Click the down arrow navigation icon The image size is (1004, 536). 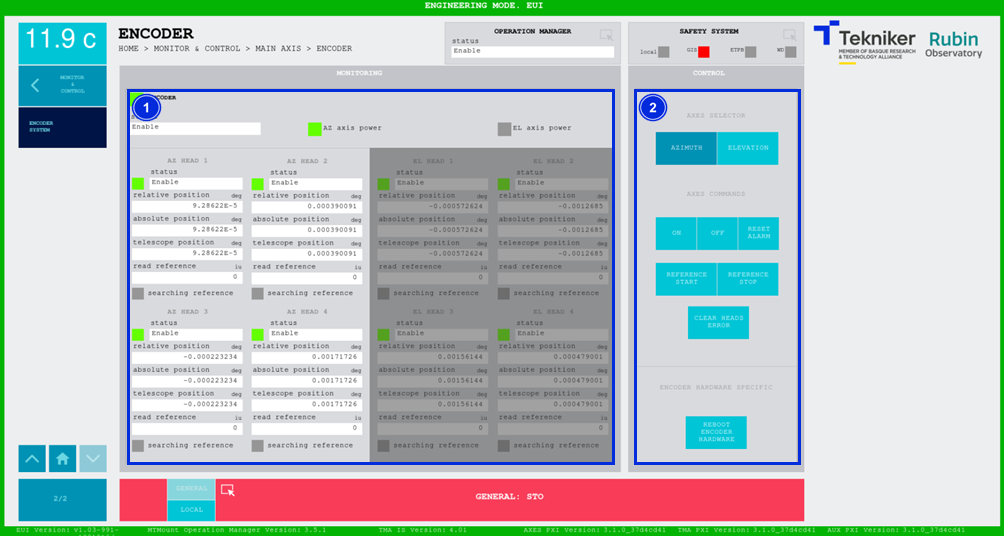pos(93,459)
